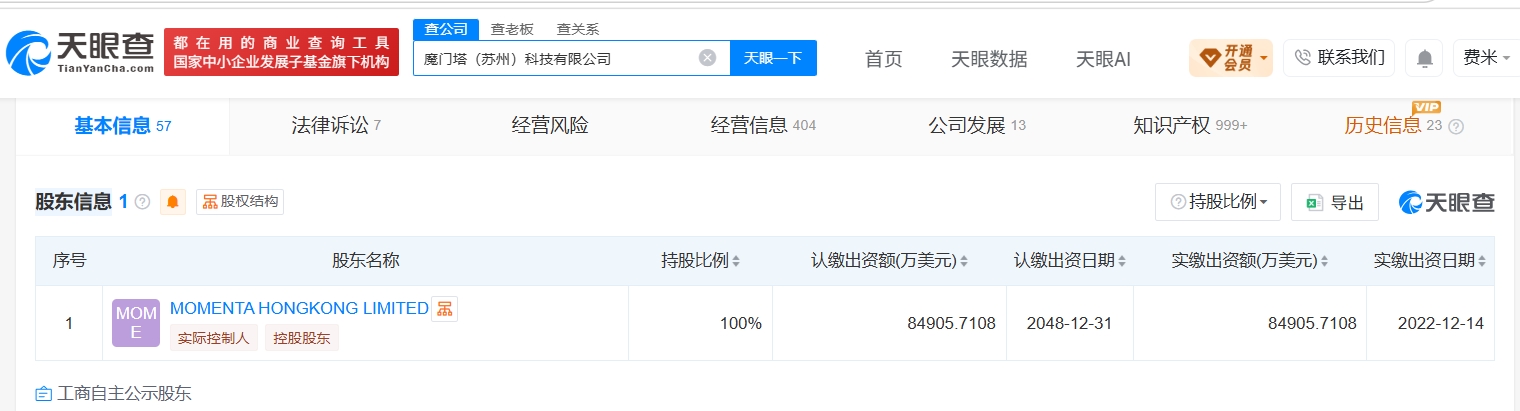This screenshot has height=411, width=1520.
Task: Expand the 开通会员 dropdown arrow
Action: [x=1264, y=58]
